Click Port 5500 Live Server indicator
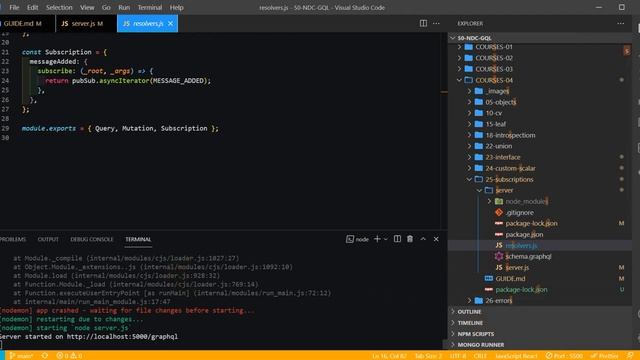 pyautogui.click(x=564, y=356)
